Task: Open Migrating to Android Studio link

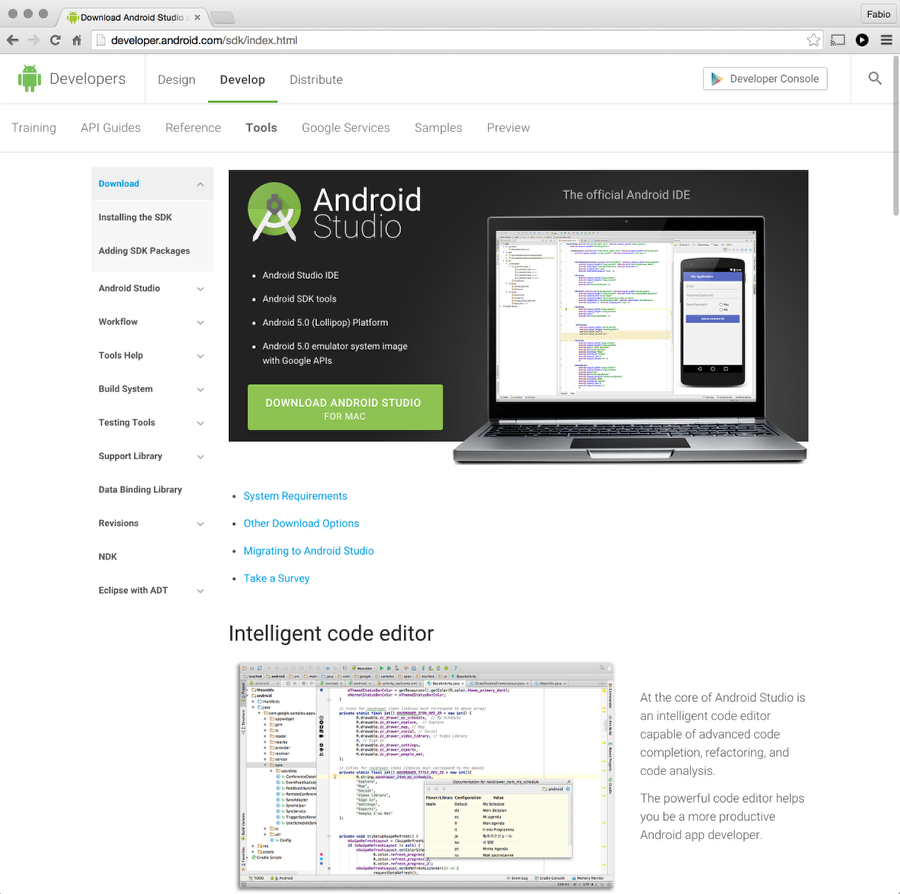Action: pos(308,551)
